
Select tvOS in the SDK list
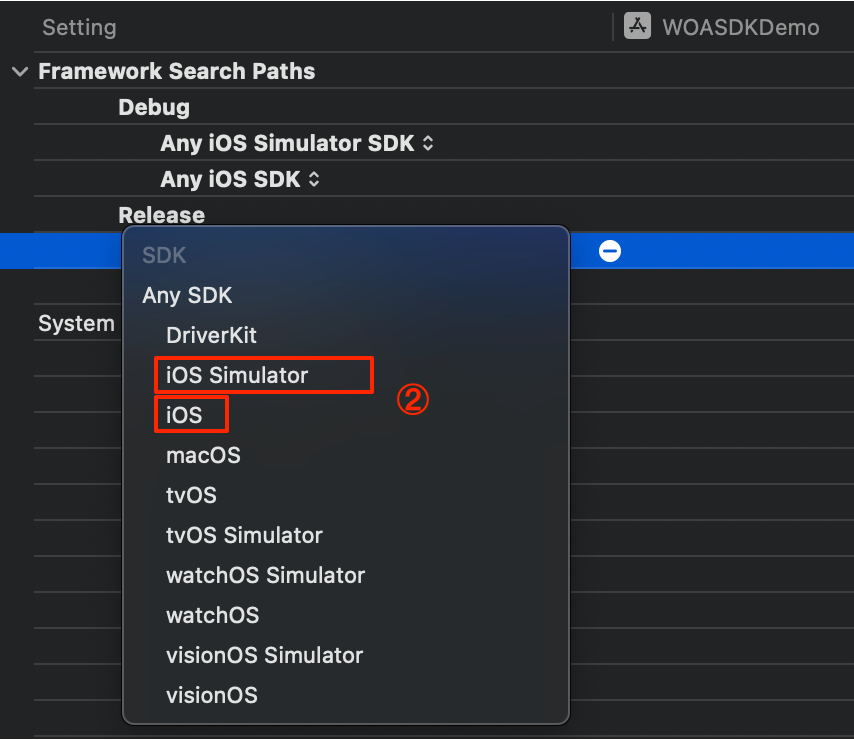click(191, 495)
